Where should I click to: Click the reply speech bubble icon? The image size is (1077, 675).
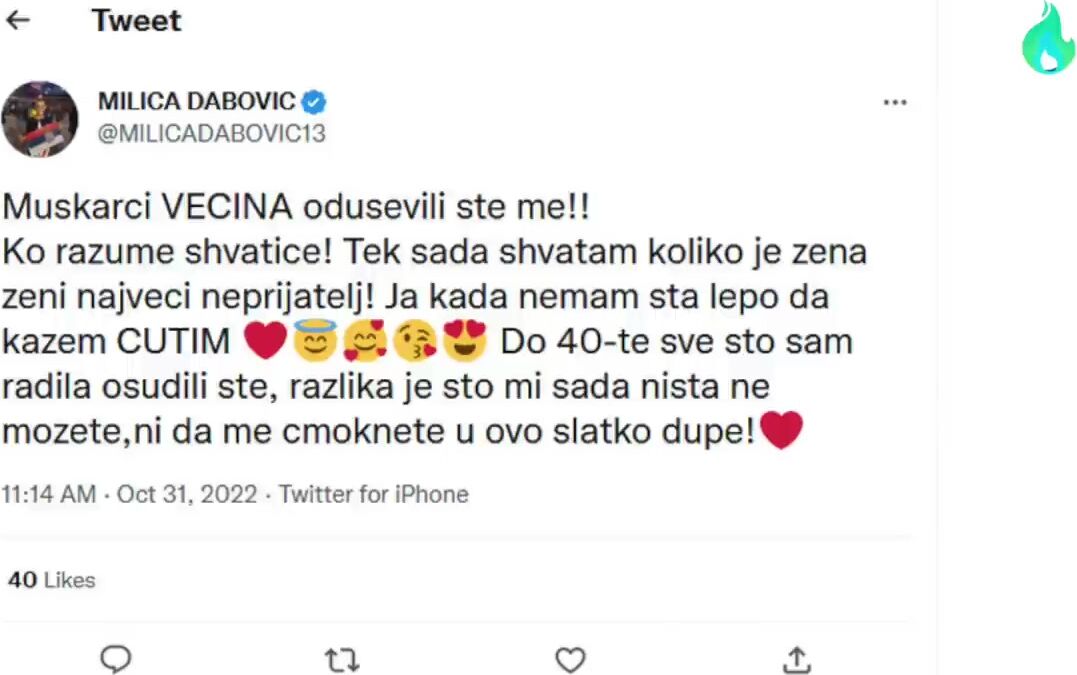point(117,659)
